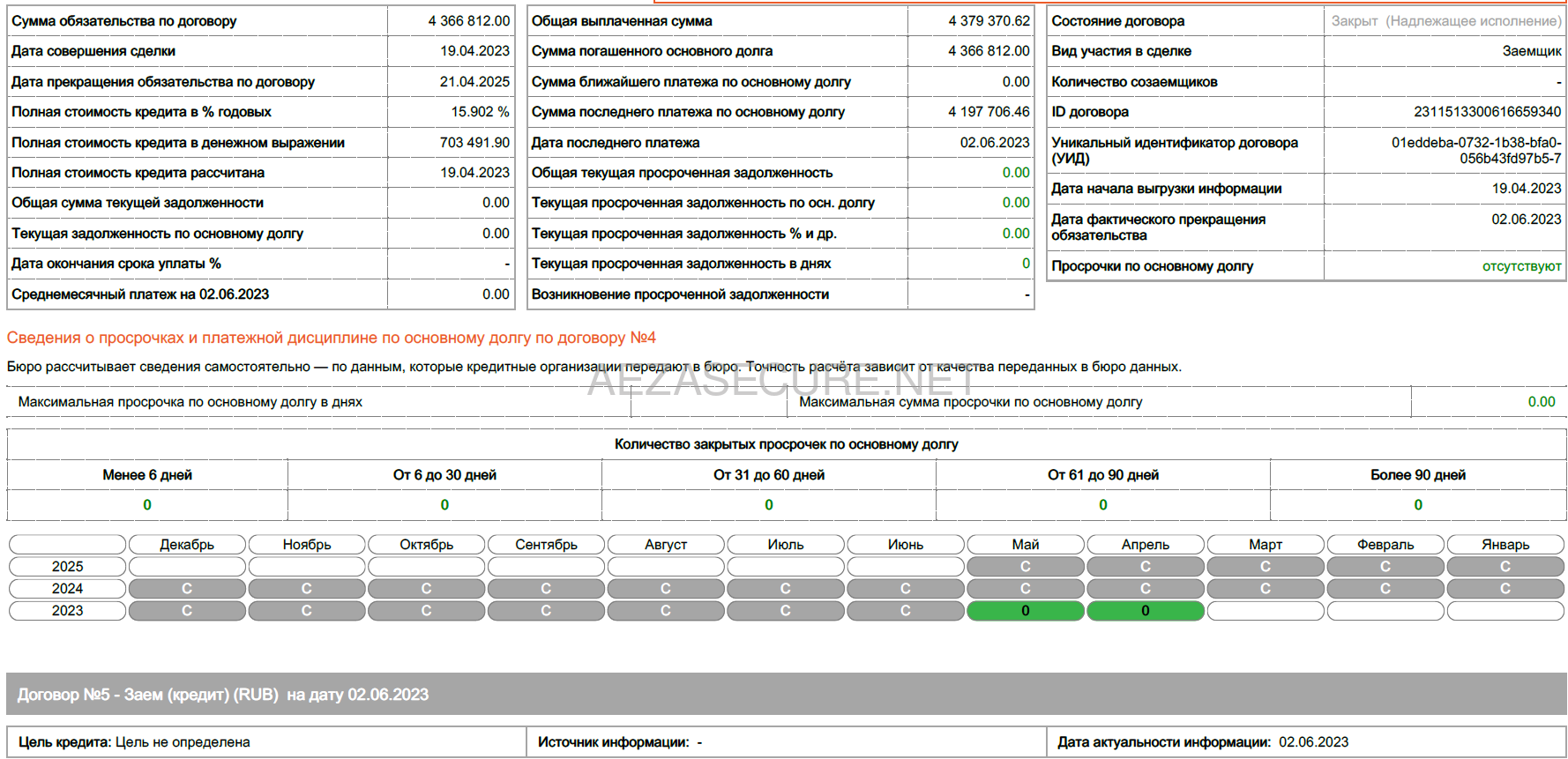Click 'Дата фактического прекращения обязательства' label
Screen dimensions: 1568x759
point(1158,227)
